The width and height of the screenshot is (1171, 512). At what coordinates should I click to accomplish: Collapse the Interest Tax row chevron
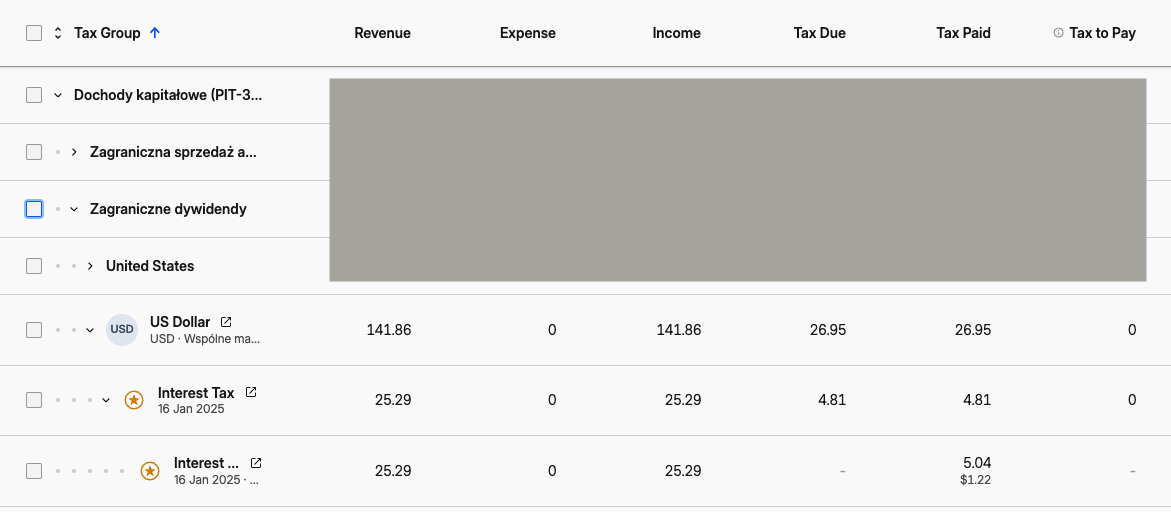[x=106, y=400]
